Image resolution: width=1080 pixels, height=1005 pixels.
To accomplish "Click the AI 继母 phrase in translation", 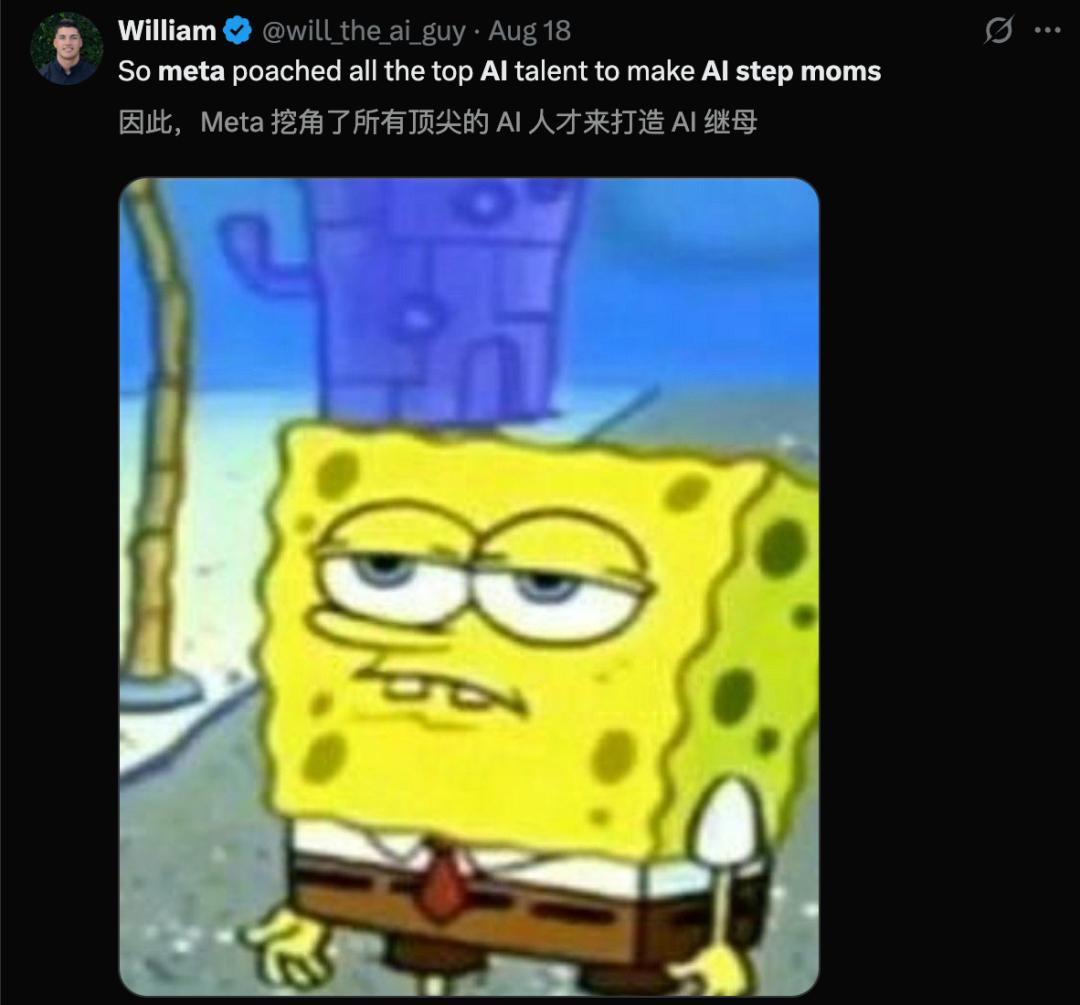I will tap(714, 123).
